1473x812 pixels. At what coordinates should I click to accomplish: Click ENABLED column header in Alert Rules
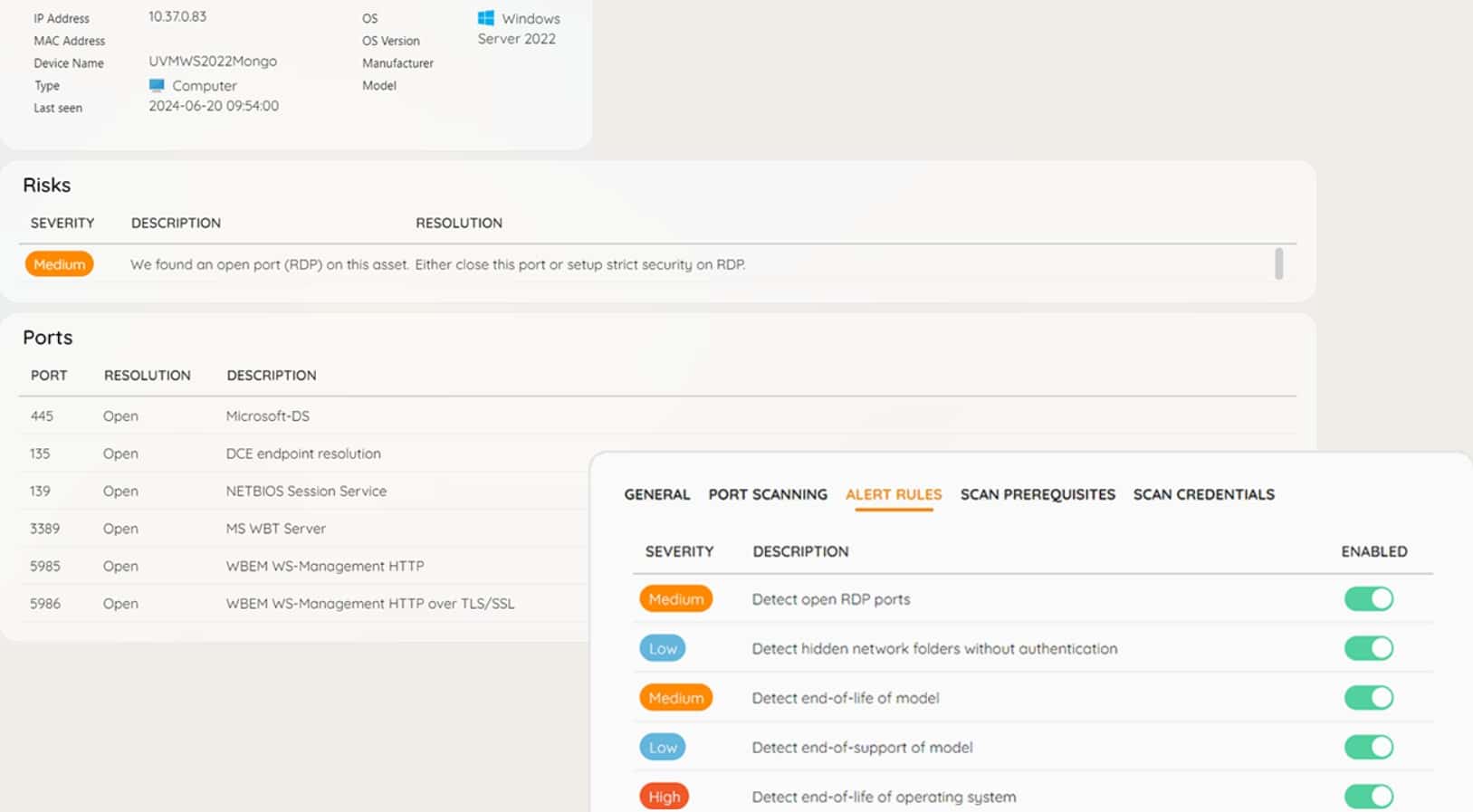(1374, 551)
